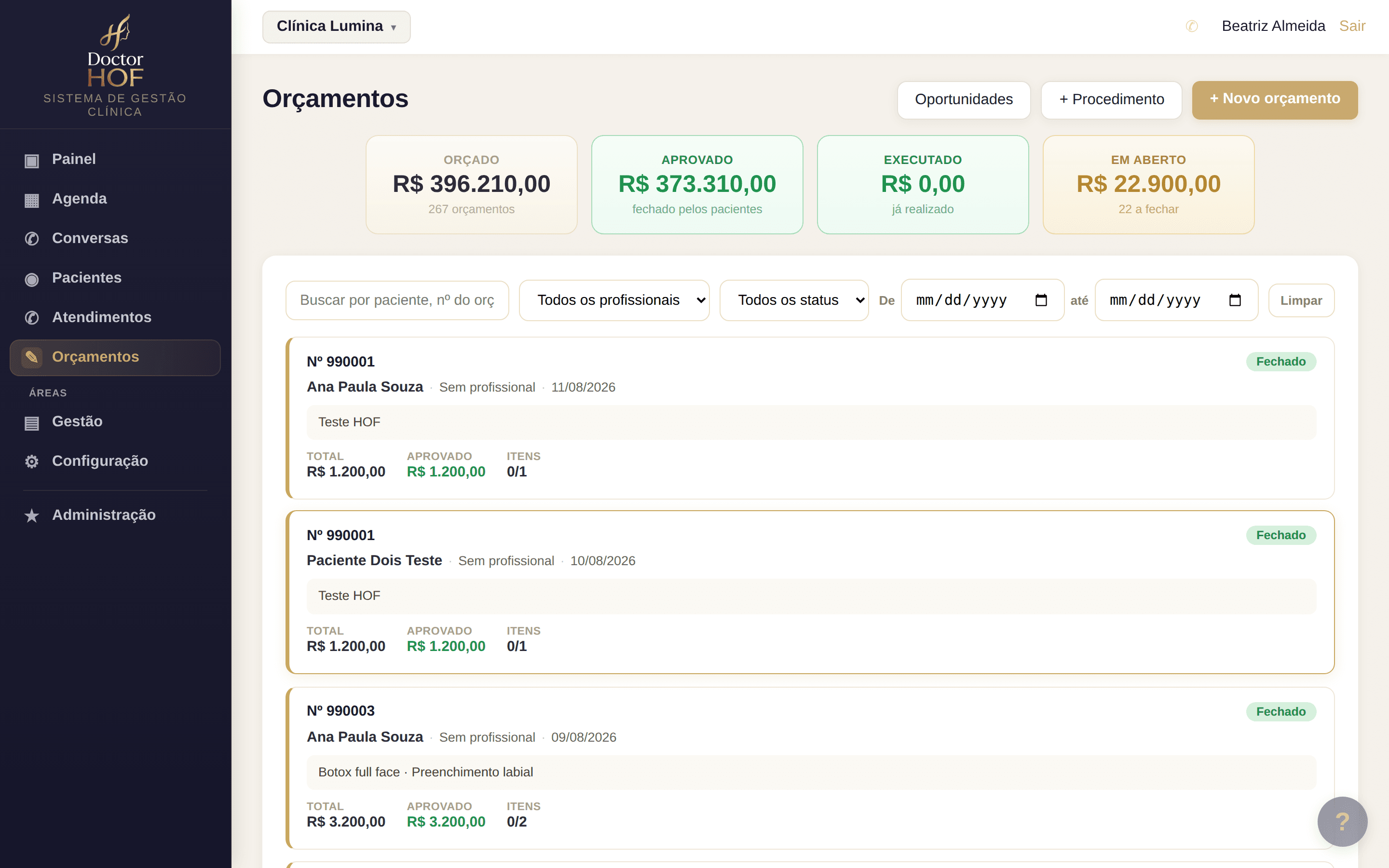This screenshot has width=1389, height=868.
Task: Go to Administração
Action: 115,515
